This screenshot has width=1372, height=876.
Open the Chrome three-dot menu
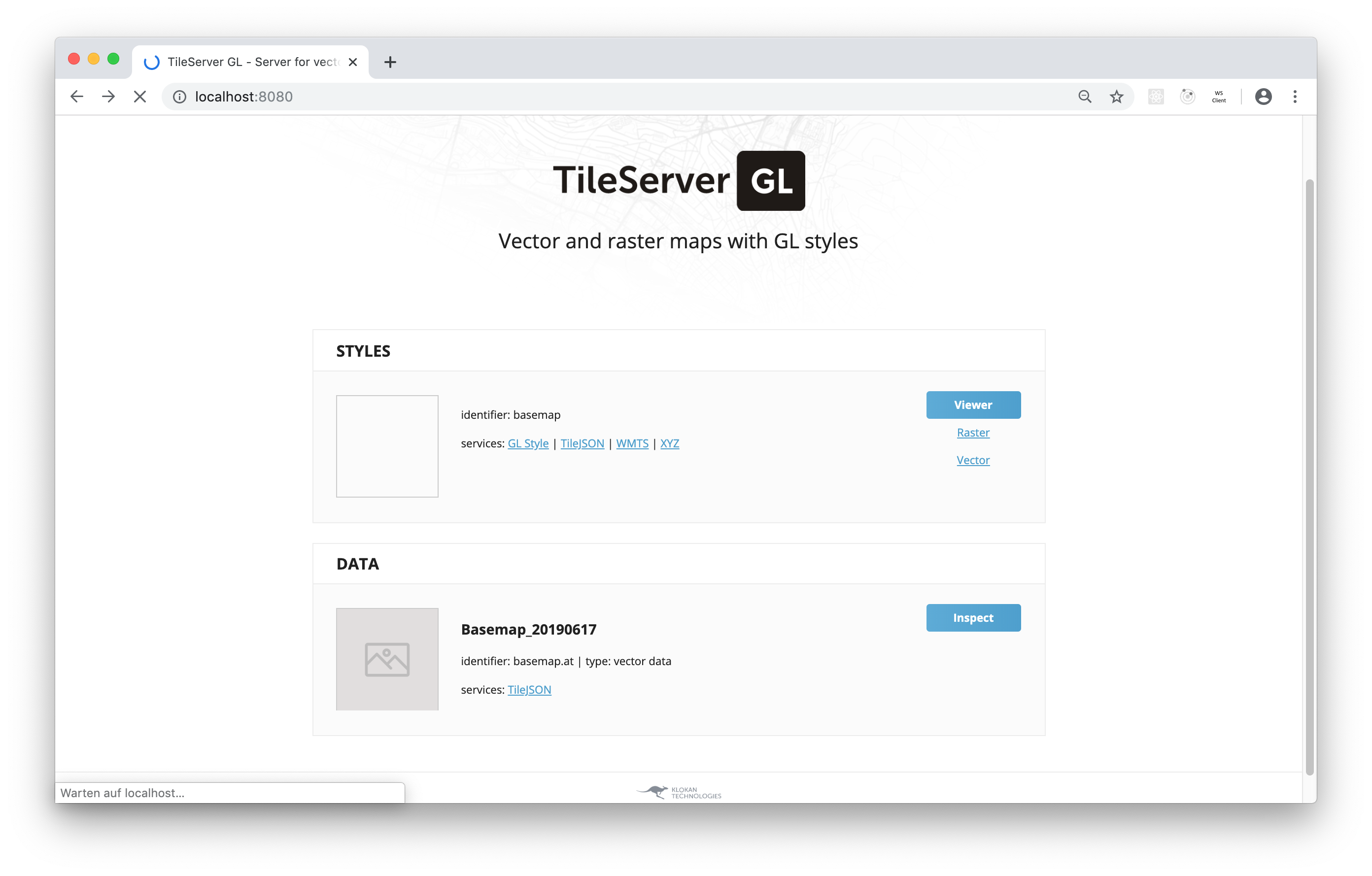click(1295, 97)
